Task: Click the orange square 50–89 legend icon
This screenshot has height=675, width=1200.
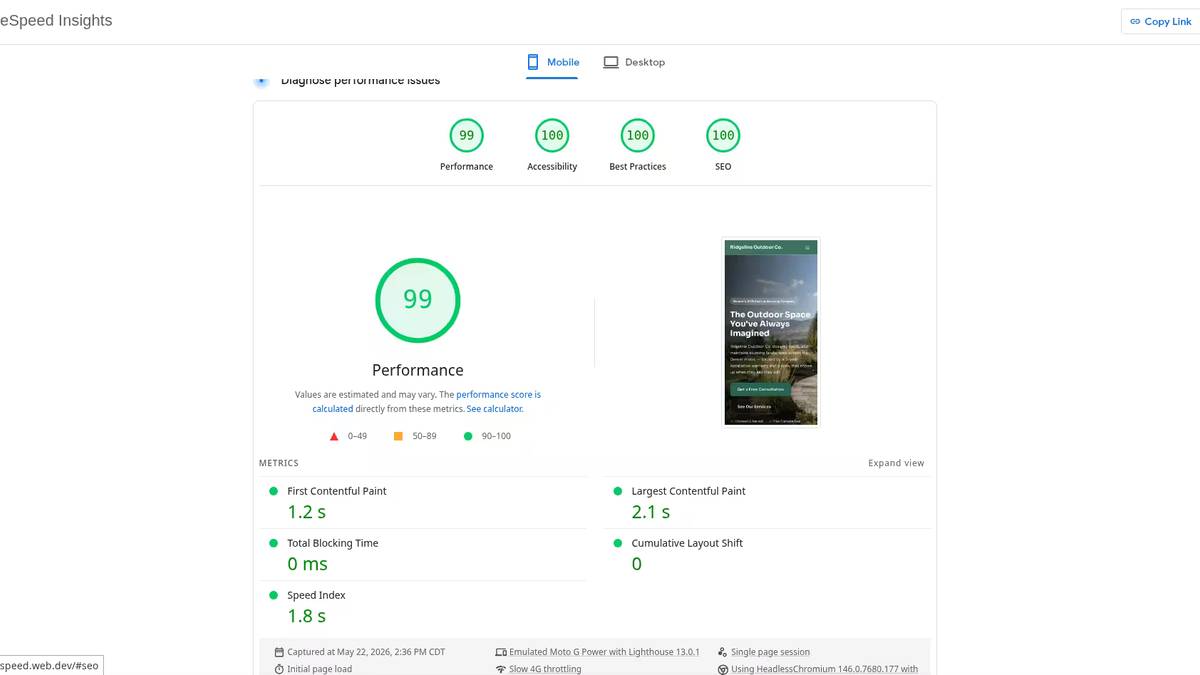Action: pos(398,436)
